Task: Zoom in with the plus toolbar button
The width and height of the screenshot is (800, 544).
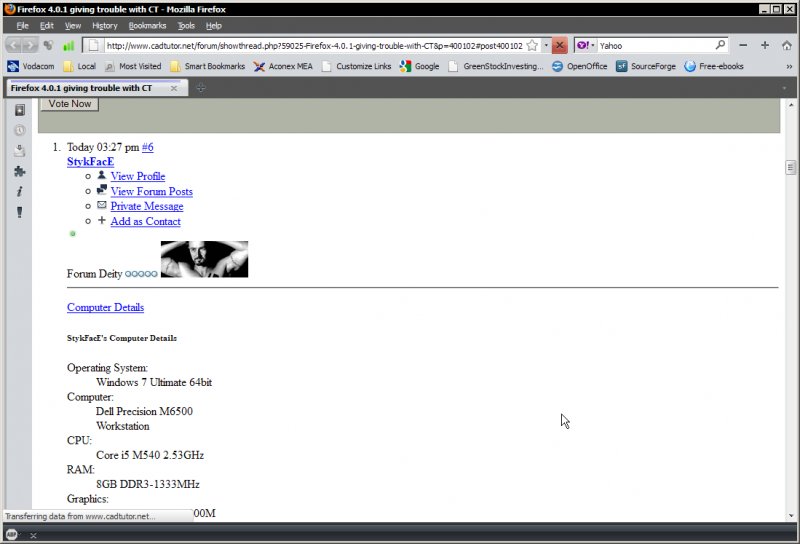Action: (765, 45)
